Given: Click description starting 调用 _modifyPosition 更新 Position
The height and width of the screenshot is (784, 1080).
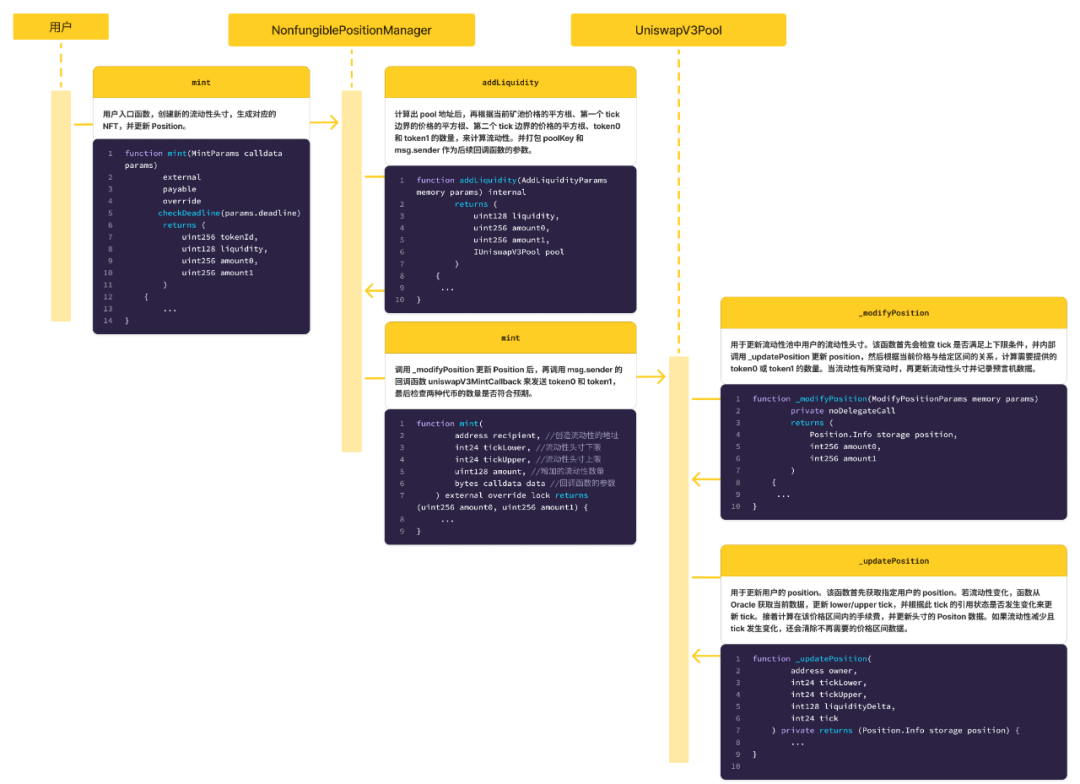Looking at the screenshot, I should click(508, 382).
